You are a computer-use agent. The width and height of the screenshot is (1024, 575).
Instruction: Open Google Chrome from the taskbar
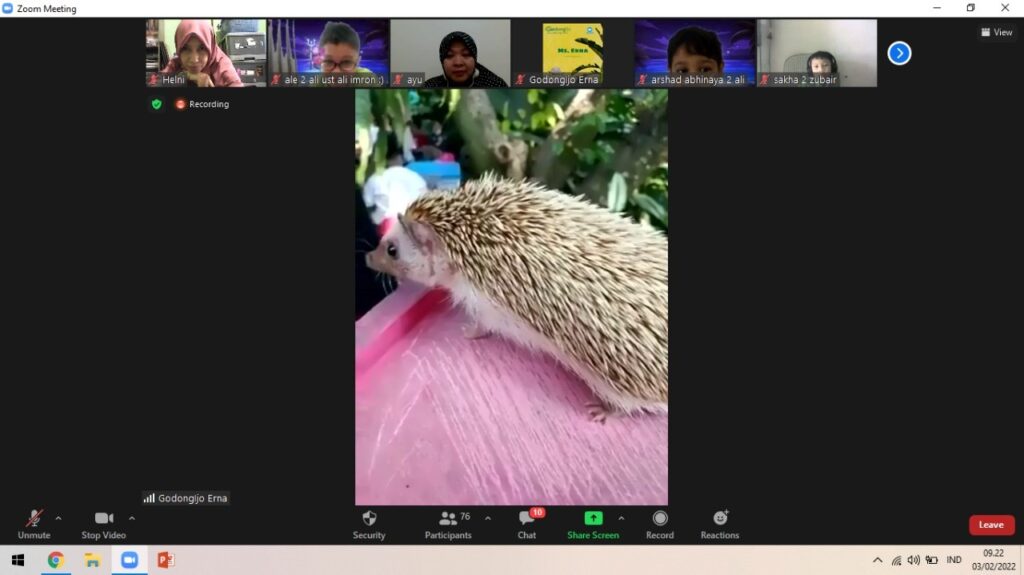[56, 560]
